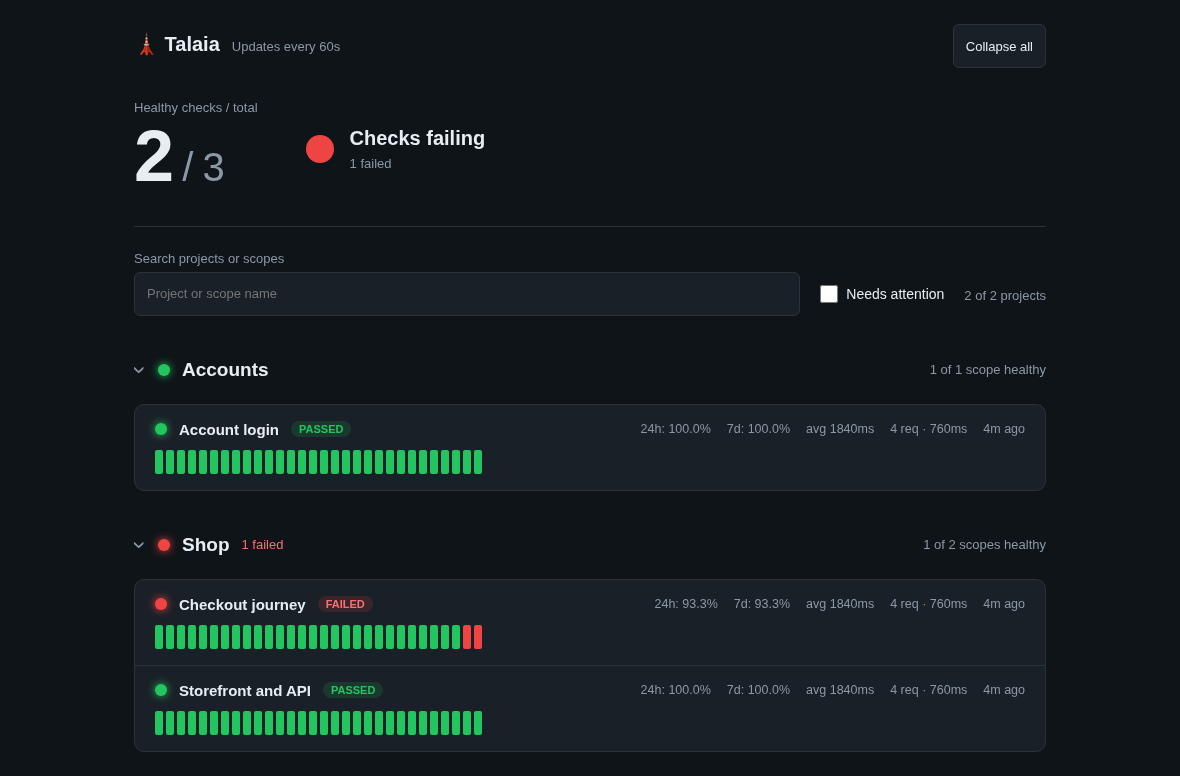Click the large healthy checks count '2'

pos(154,157)
